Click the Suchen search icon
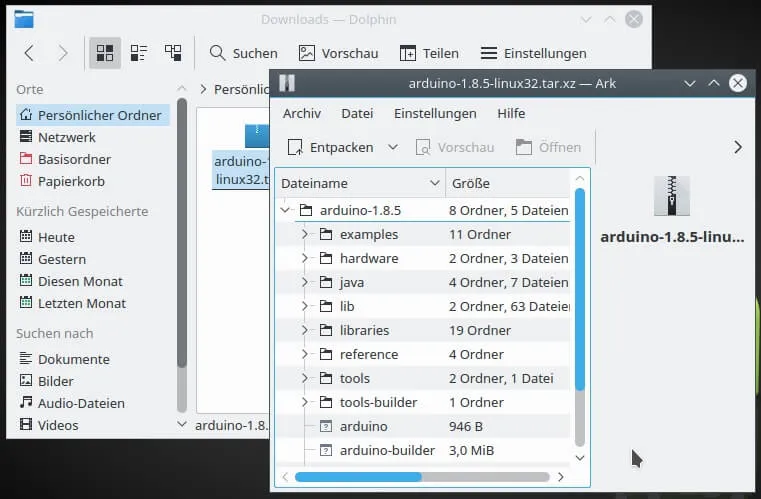This screenshot has width=761, height=499. pos(217,53)
